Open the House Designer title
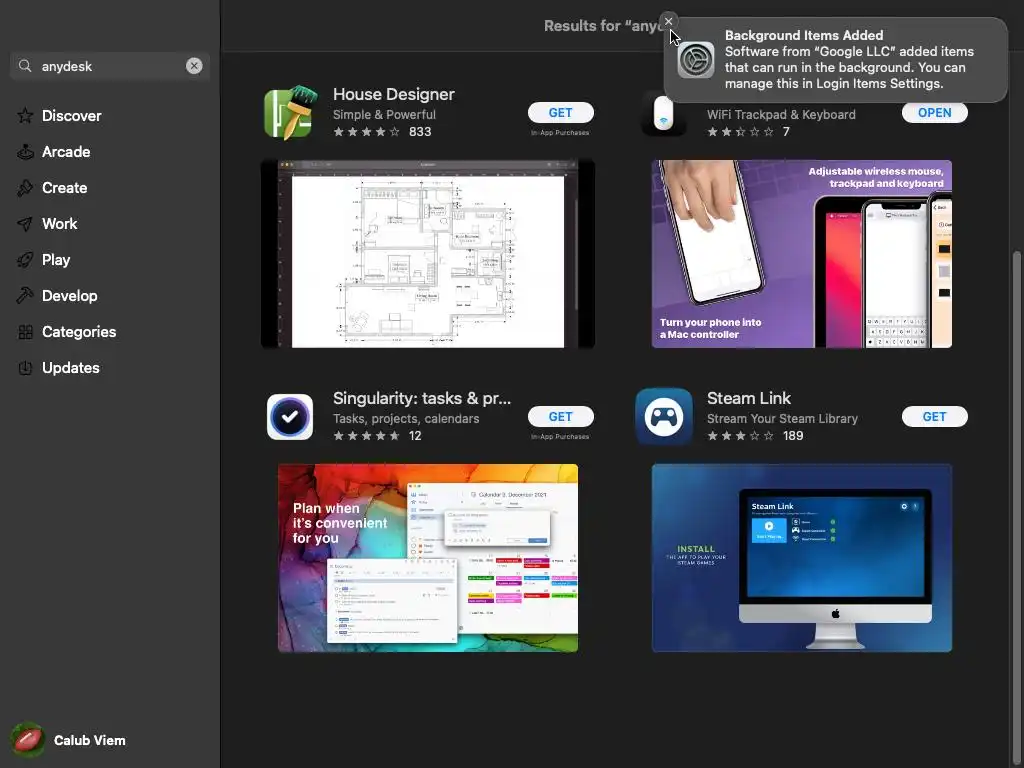The height and width of the screenshot is (768, 1024). 394,94
